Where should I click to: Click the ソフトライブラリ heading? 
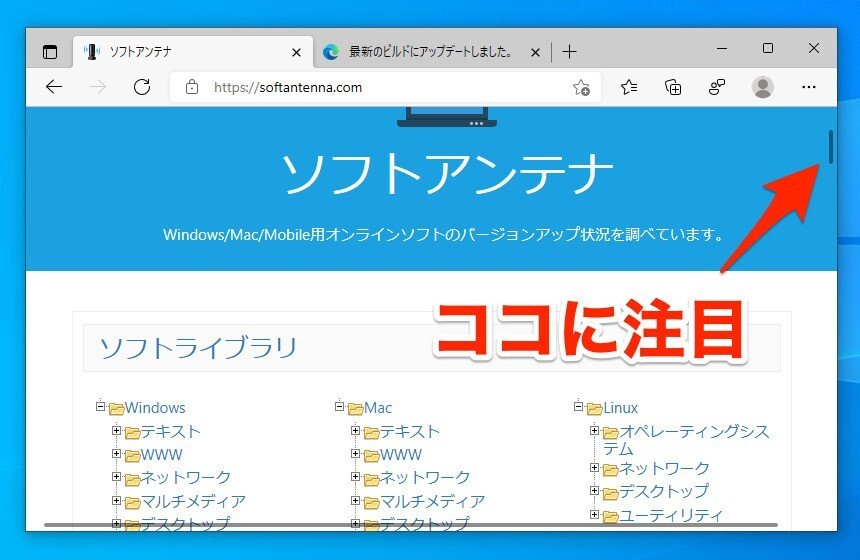(198, 348)
